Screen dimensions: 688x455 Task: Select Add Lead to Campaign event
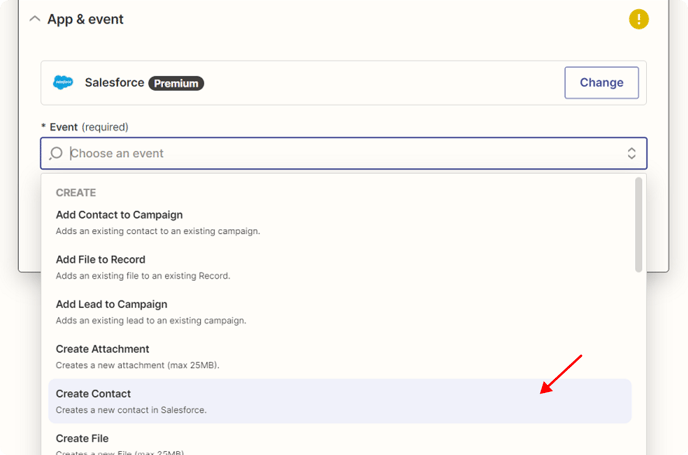[340, 312]
